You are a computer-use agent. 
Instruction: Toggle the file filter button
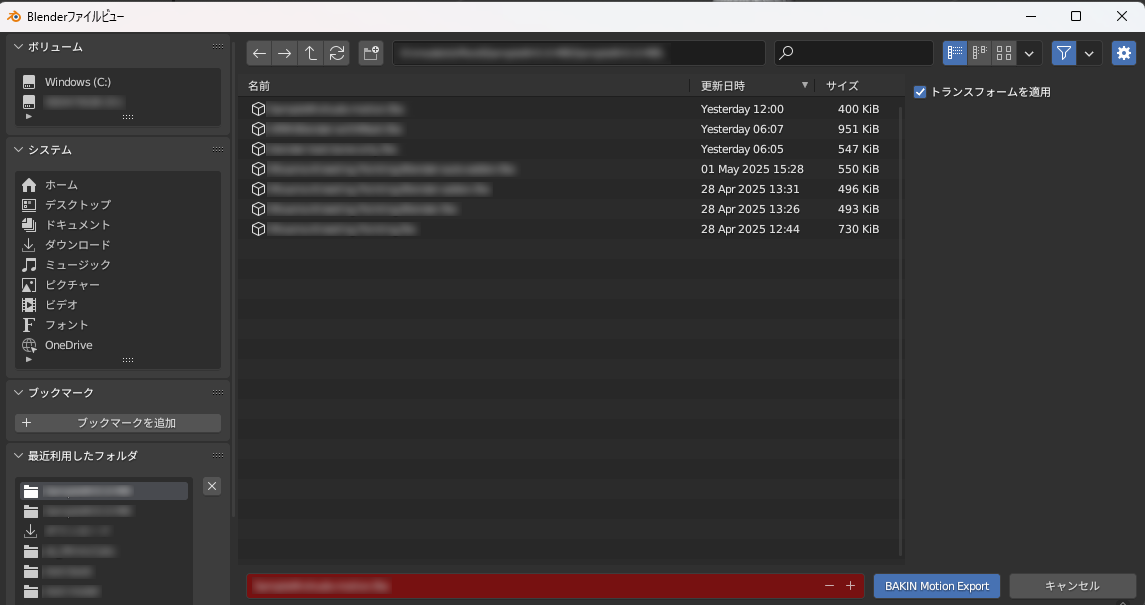tap(1064, 53)
